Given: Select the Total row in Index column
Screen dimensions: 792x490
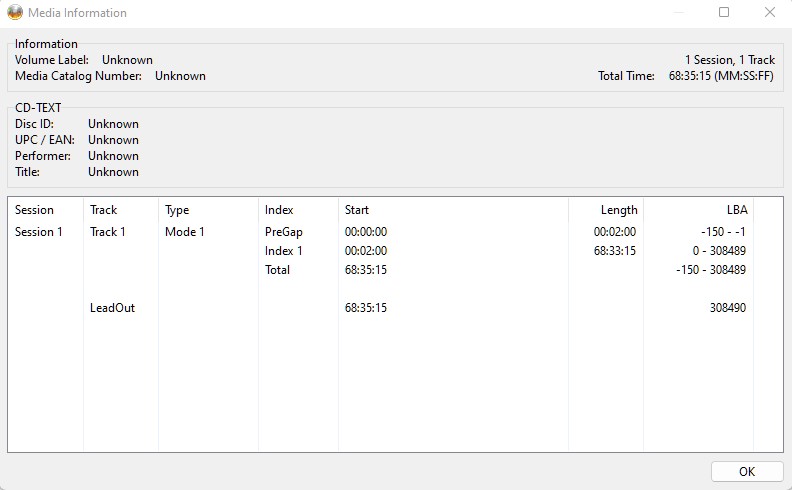Looking at the screenshot, I should coord(278,270).
